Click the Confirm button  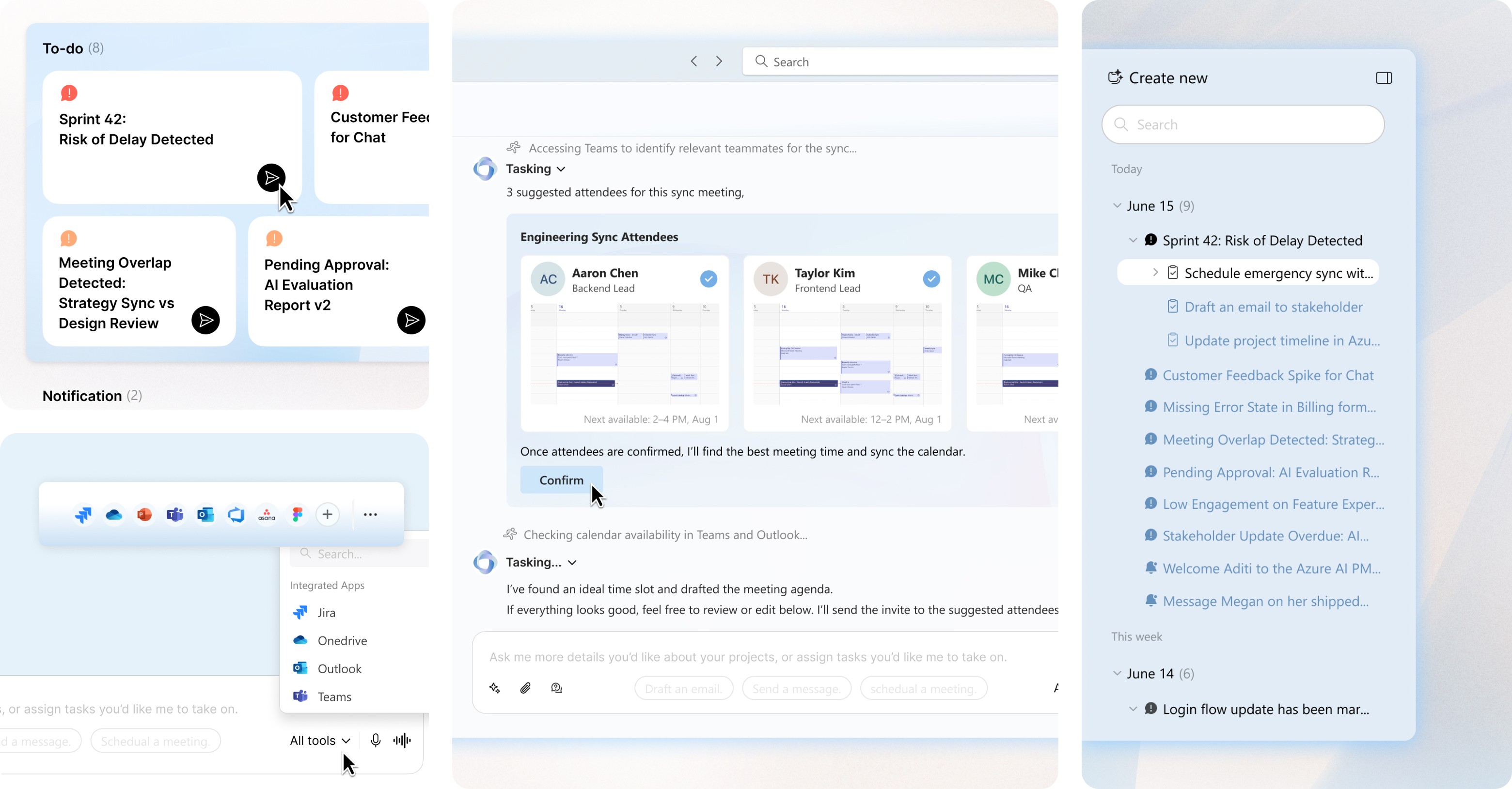[x=561, y=480]
